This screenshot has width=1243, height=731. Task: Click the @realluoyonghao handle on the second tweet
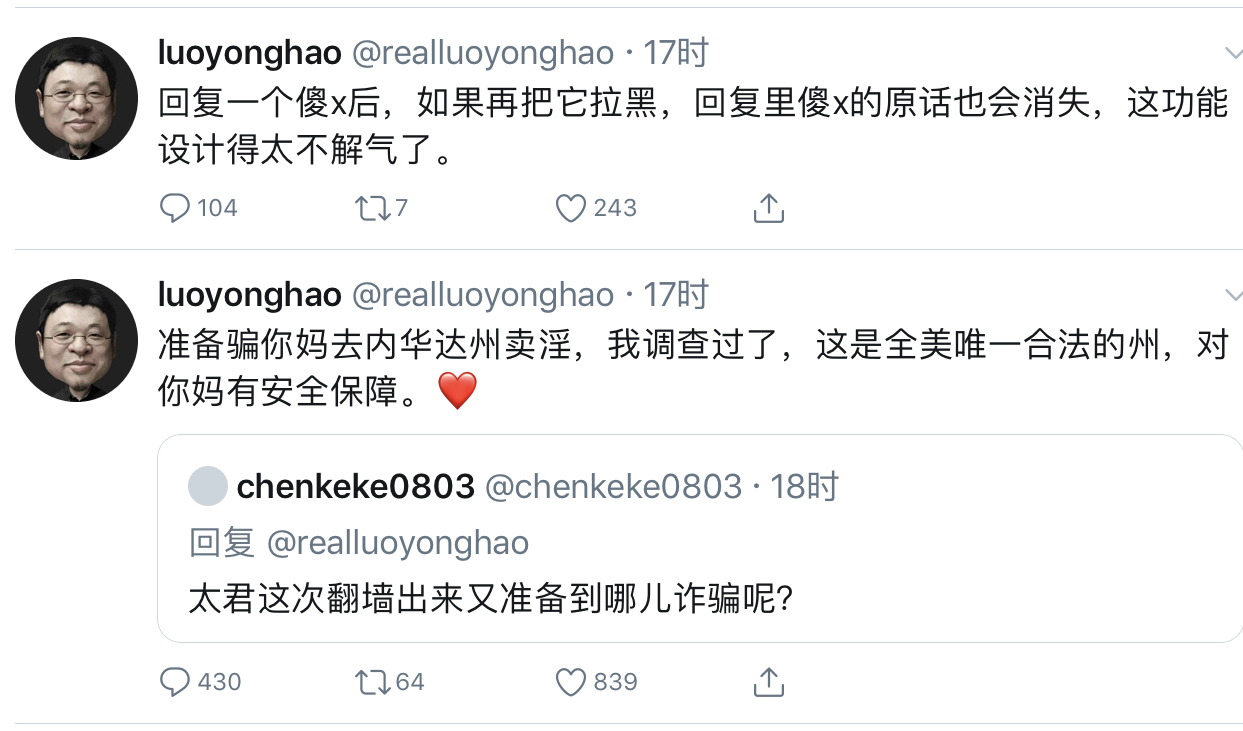click(x=482, y=294)
